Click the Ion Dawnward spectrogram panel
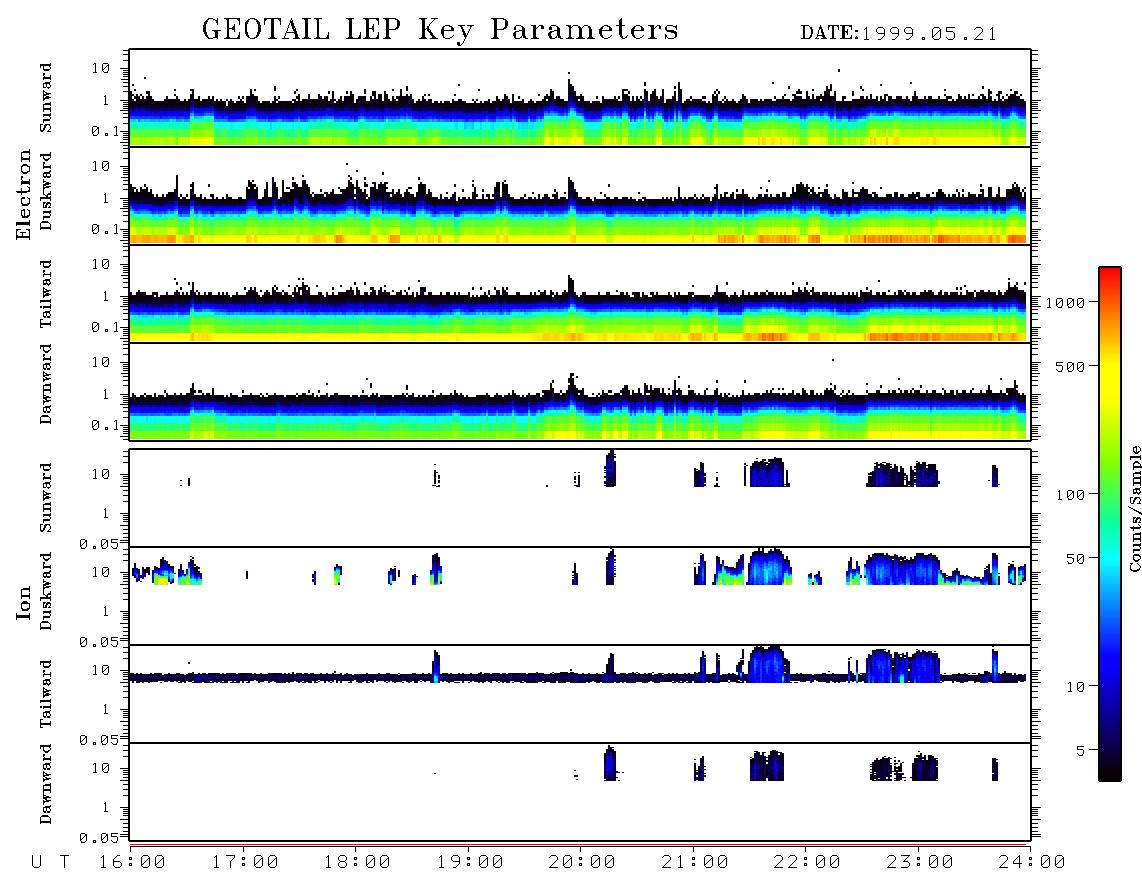This screenshot has height=880, width=1142. pyautogui.click(x=580, y=791)
